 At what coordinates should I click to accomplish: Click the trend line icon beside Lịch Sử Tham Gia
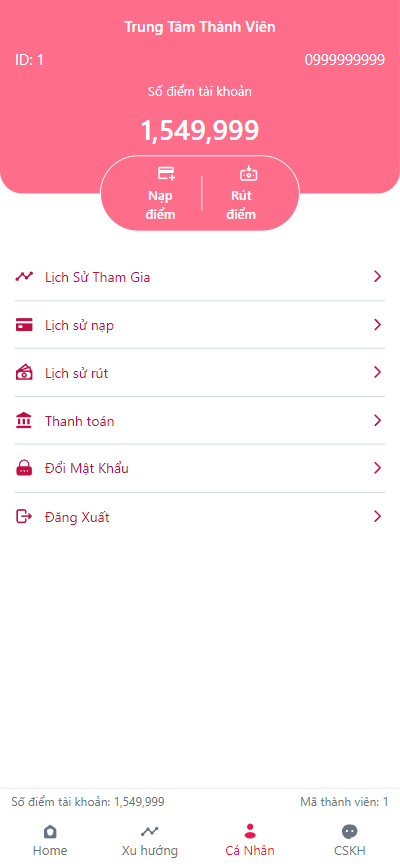click(x=24, y=277)
